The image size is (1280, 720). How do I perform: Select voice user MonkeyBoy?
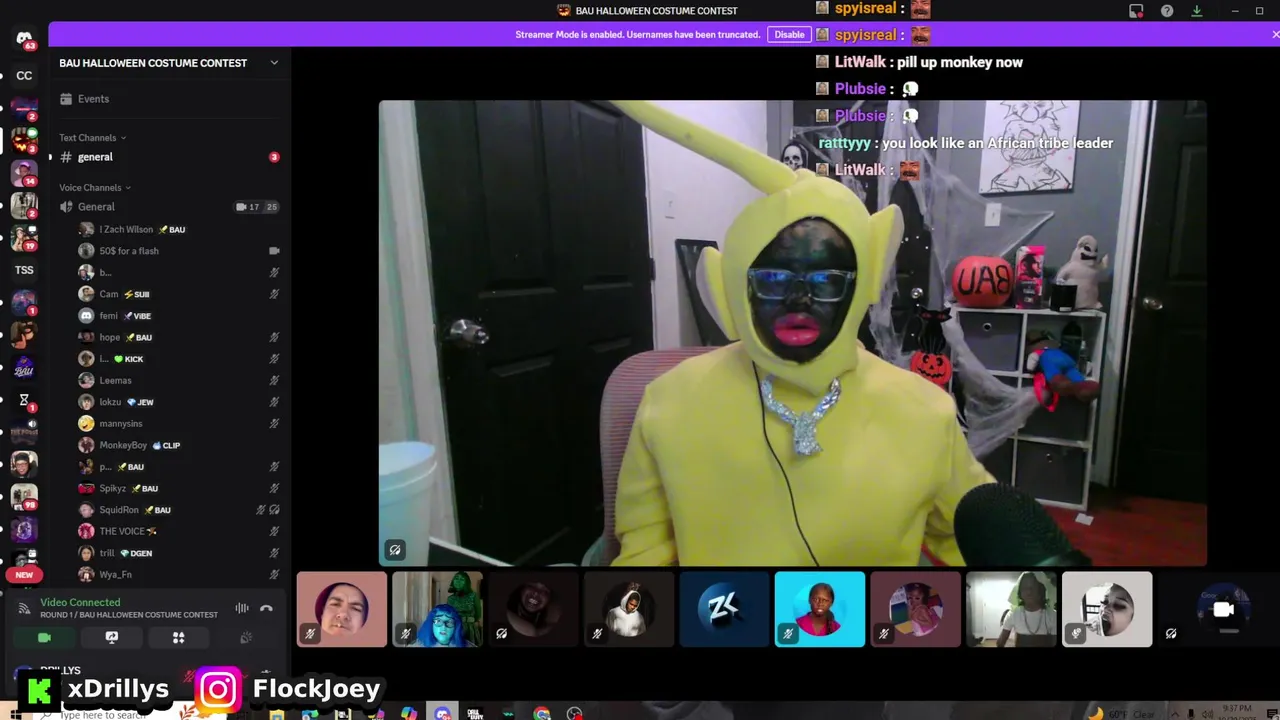click(x=180, y=445)
